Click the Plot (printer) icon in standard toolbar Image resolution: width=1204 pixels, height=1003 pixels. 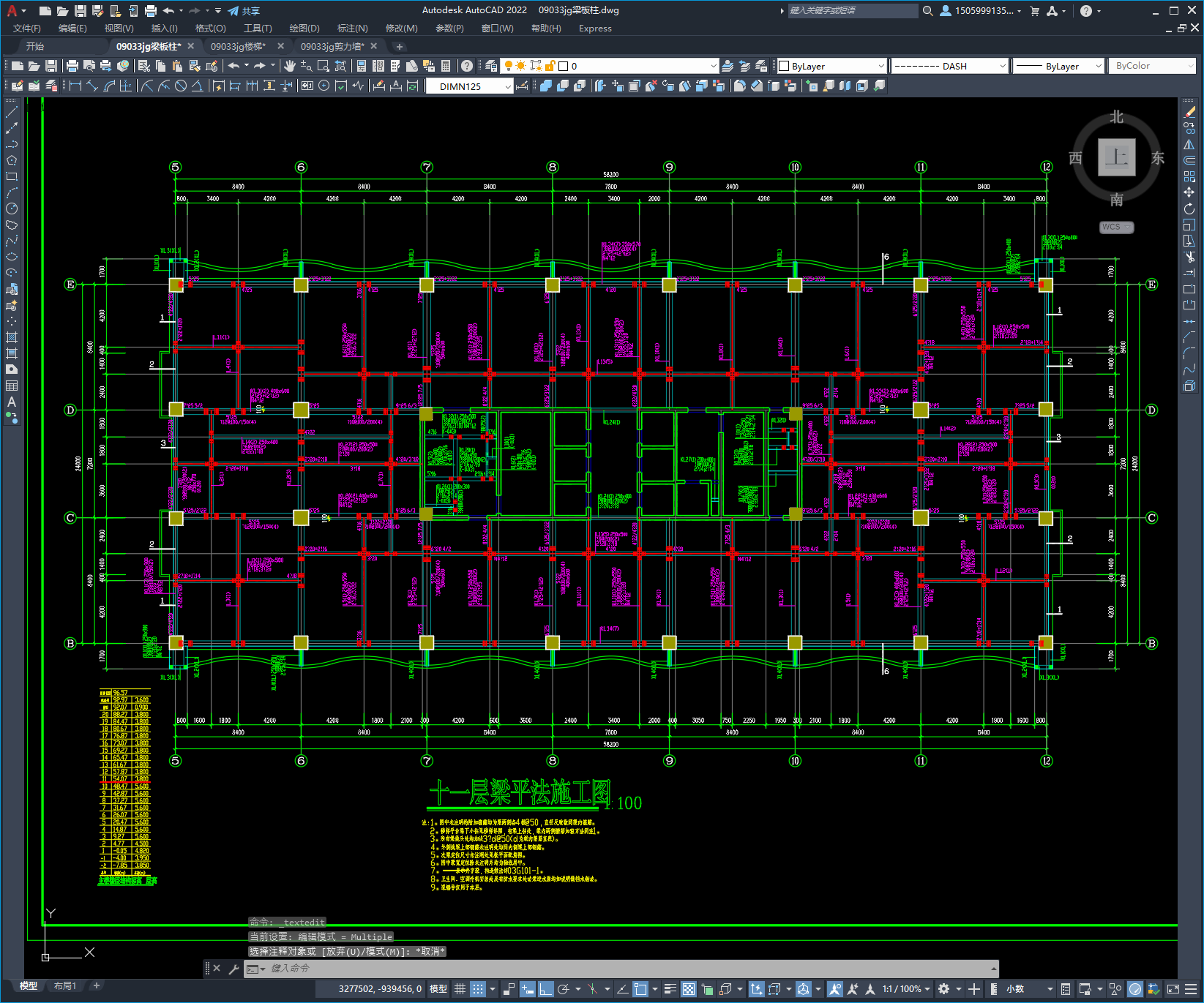coord(72,66)
